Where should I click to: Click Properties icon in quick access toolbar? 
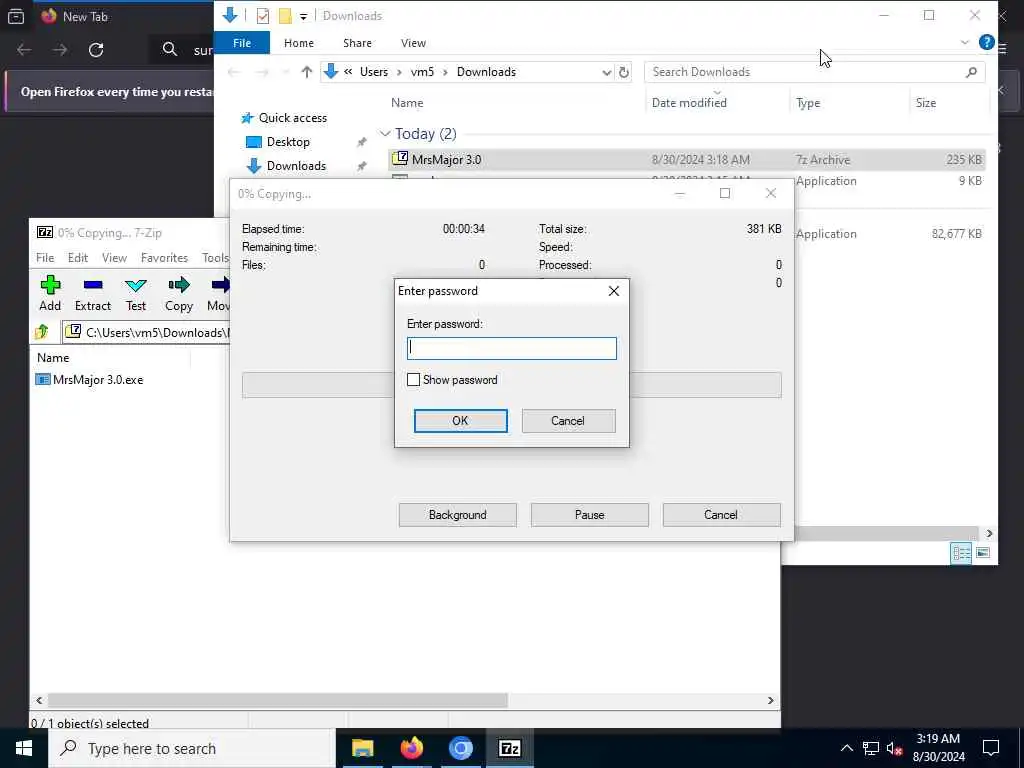coord(263,16)
